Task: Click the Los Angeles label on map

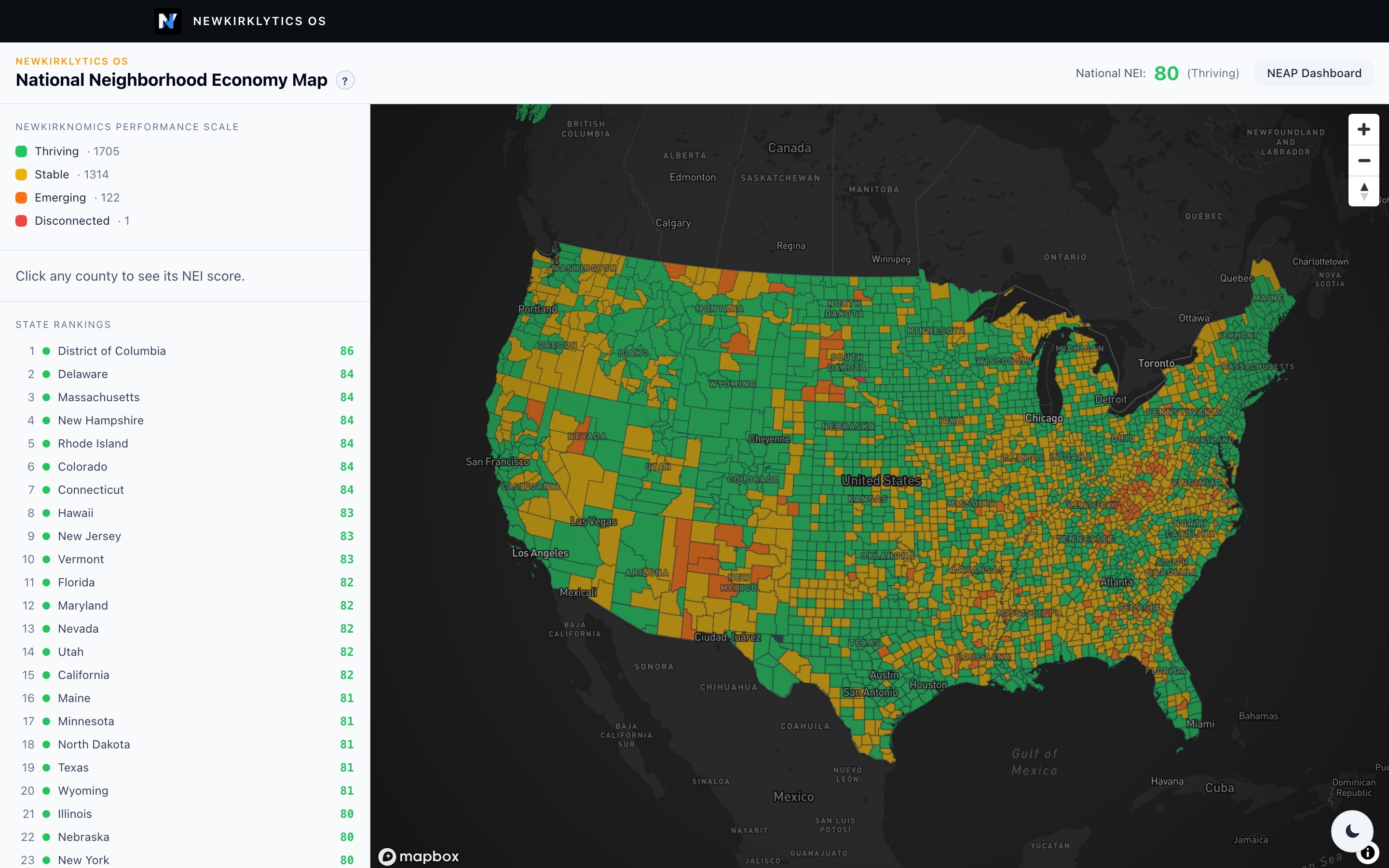Action: click(x=540, y=554)
